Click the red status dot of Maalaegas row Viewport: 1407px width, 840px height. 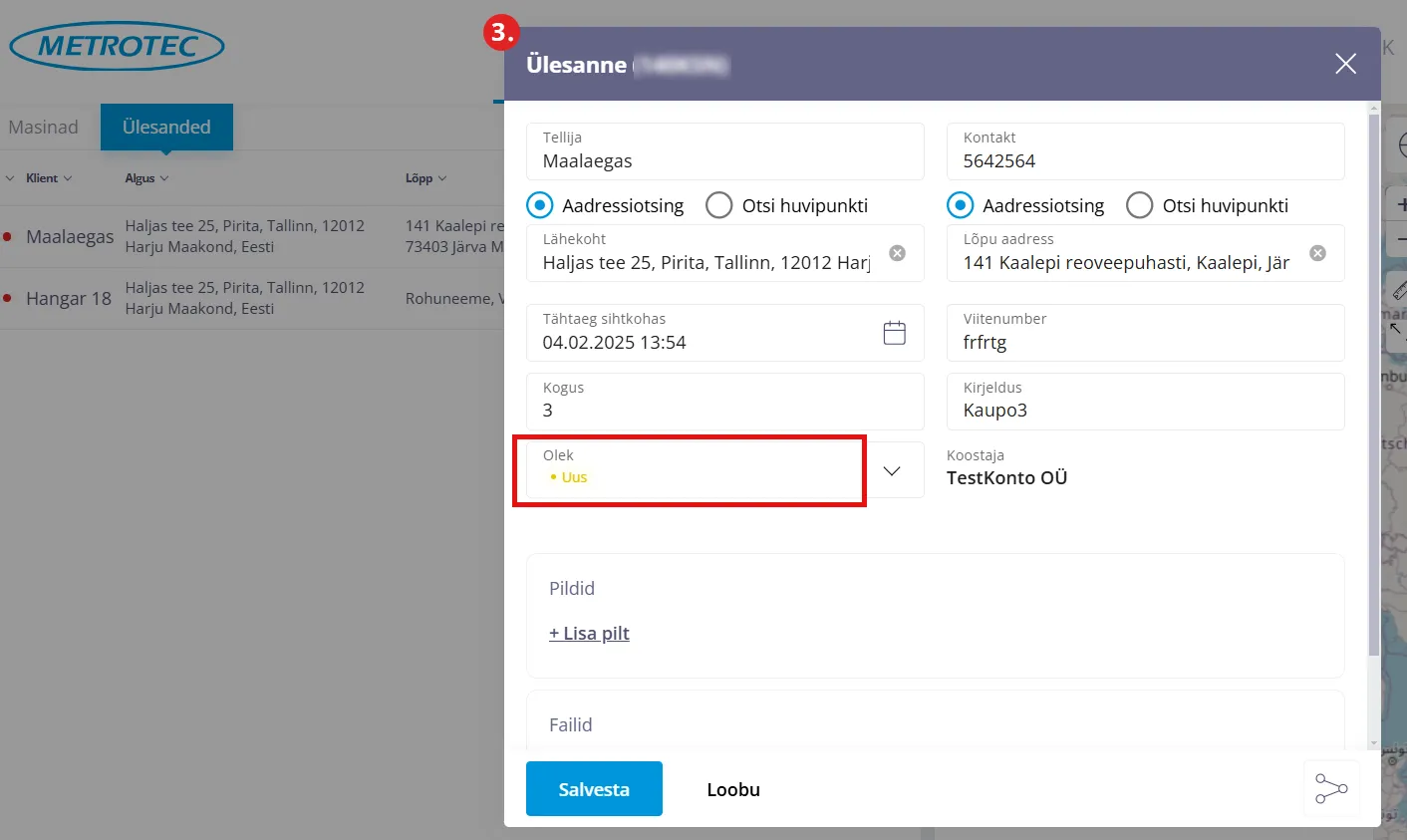[x=8, y=237]
